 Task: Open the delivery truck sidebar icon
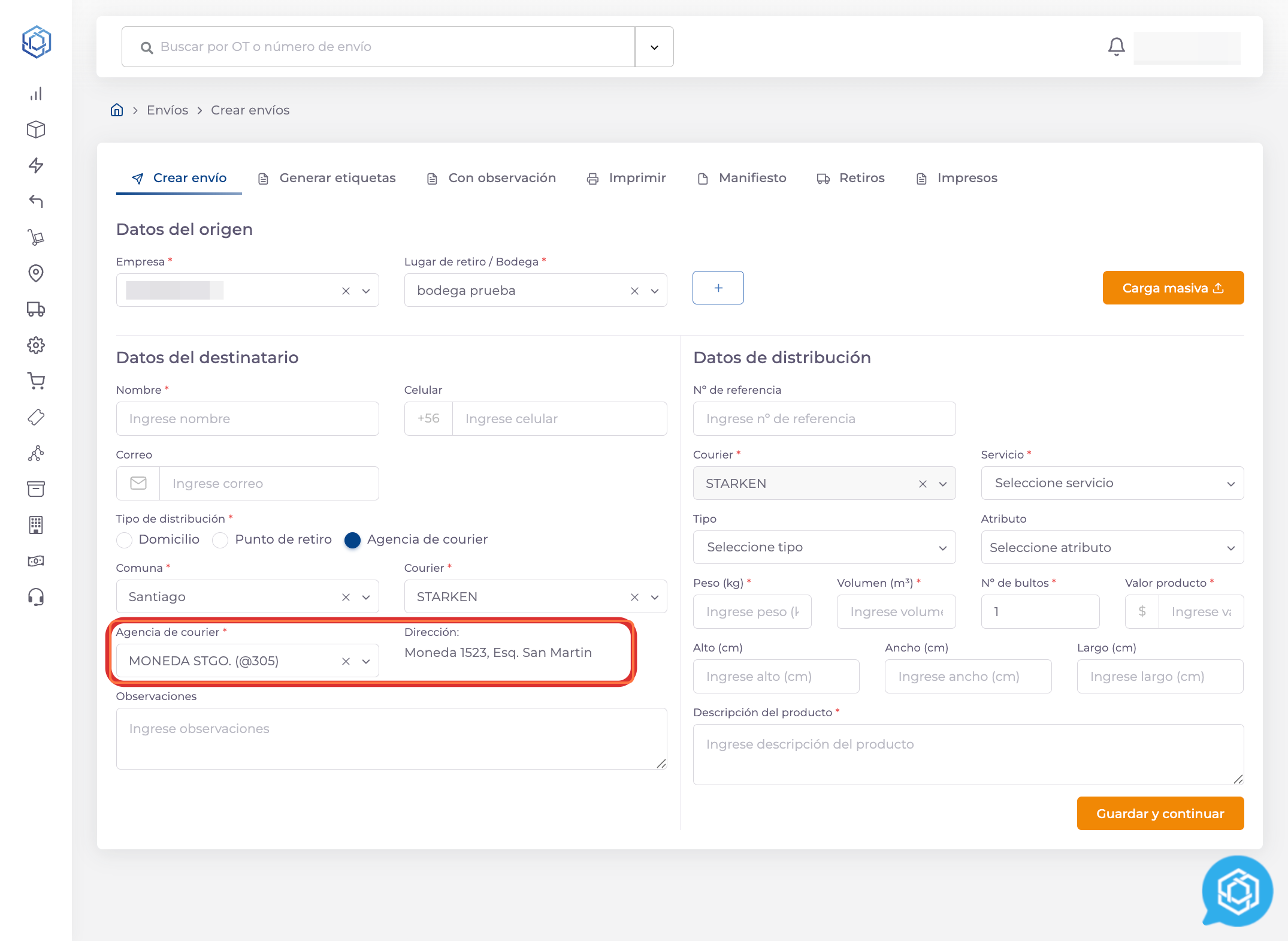pyautogui.click(x=36, y=309)
